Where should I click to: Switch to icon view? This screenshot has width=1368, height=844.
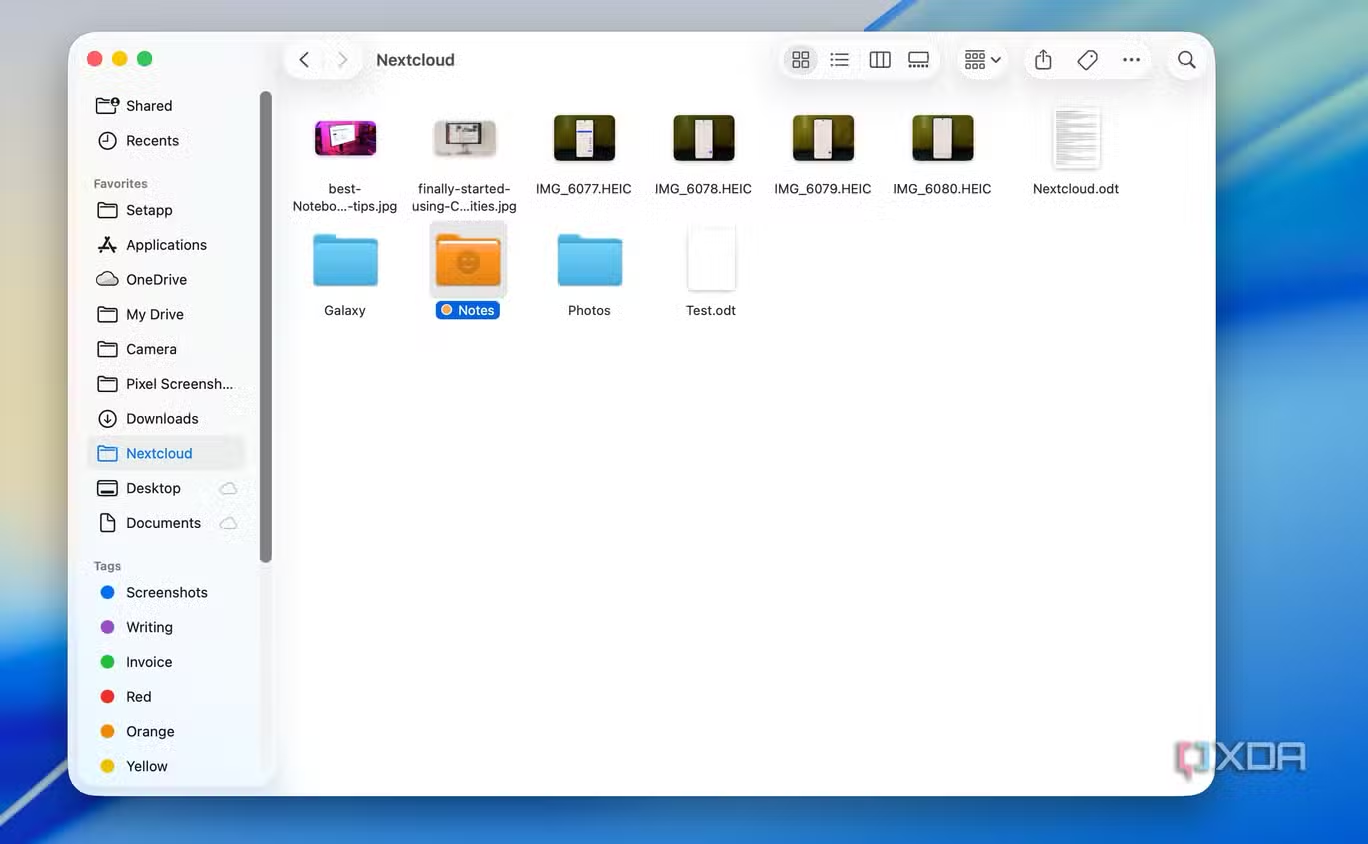[801, 60]
